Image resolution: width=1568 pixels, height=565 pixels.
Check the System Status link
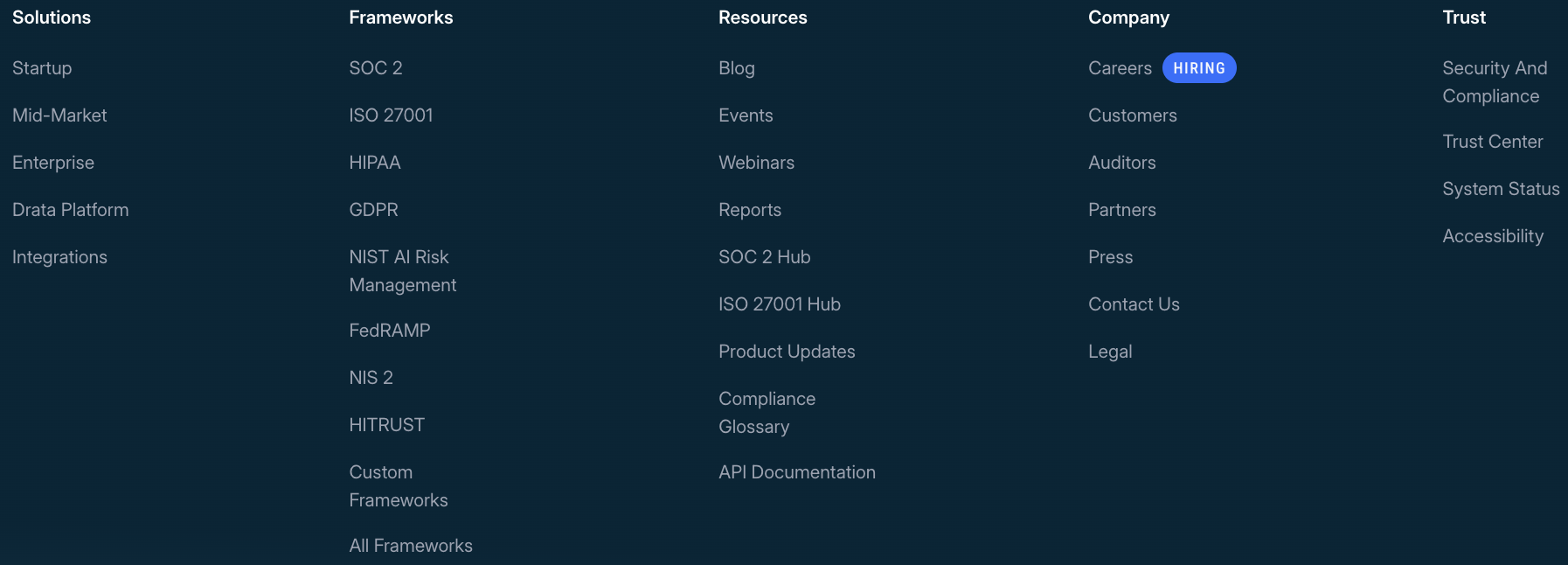coord(1501,189)
